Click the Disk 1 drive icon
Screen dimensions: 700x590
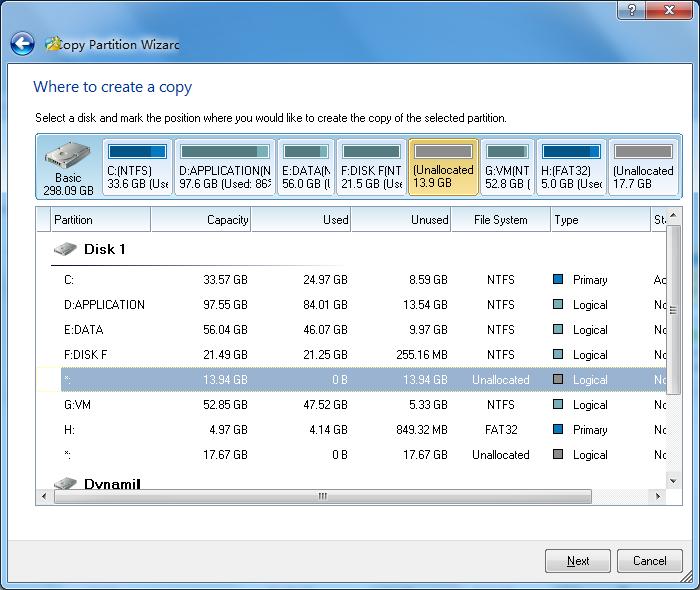(x=64, y=249)
